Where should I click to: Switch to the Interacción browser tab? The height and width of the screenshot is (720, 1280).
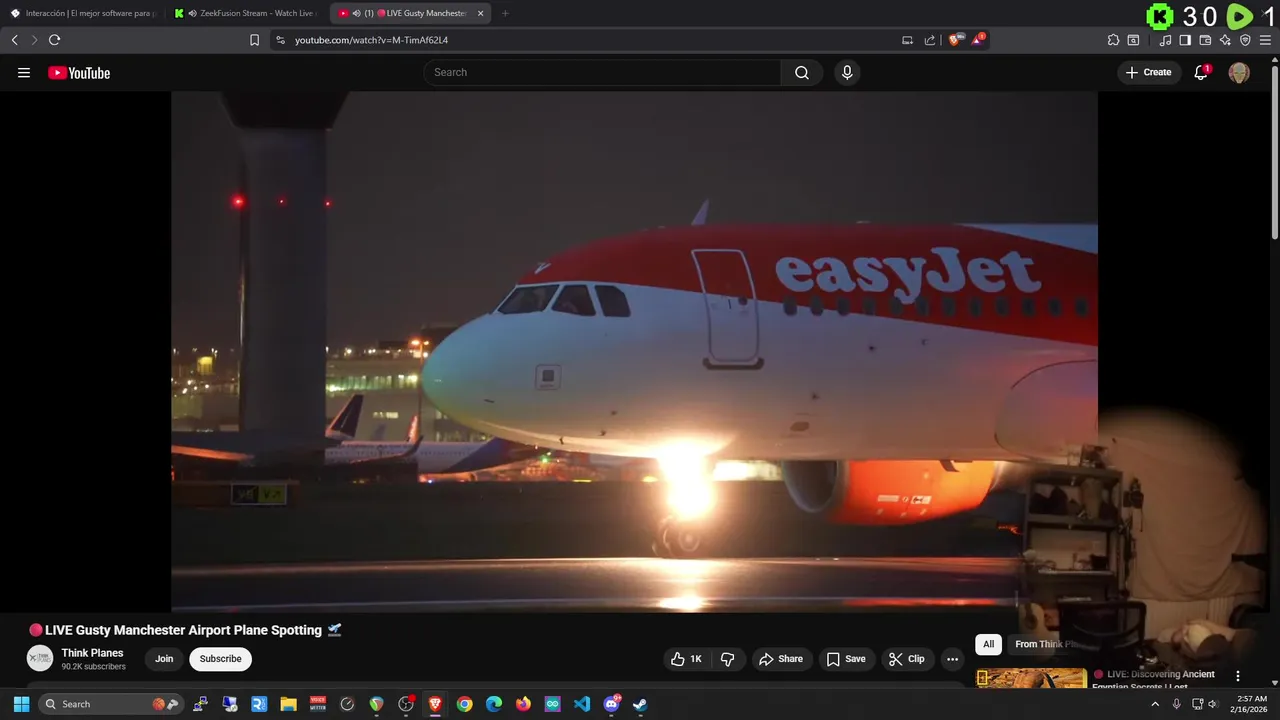[83, 13]
